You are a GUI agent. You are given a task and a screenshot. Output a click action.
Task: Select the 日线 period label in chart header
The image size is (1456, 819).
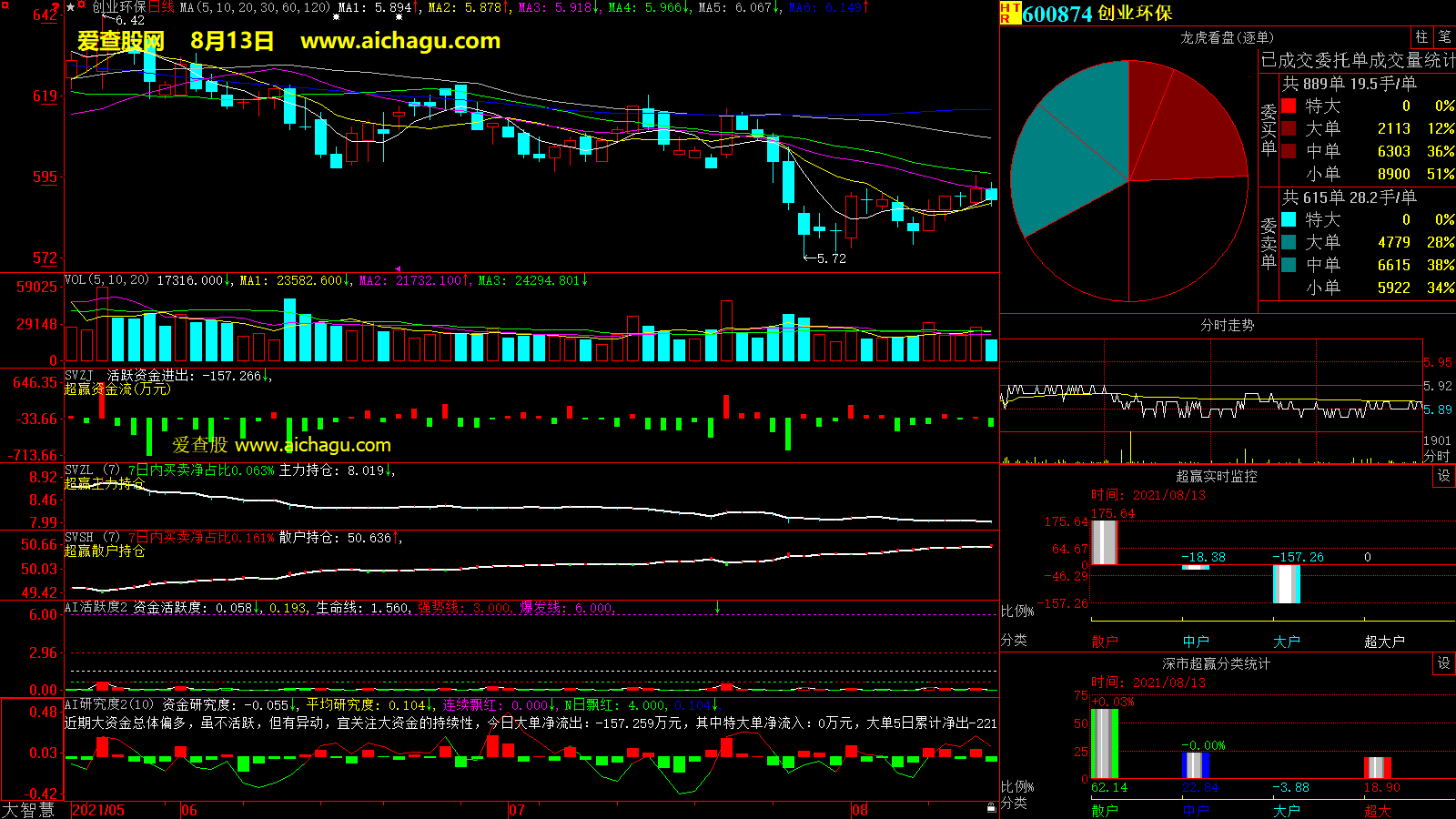[x=161, y=7]
